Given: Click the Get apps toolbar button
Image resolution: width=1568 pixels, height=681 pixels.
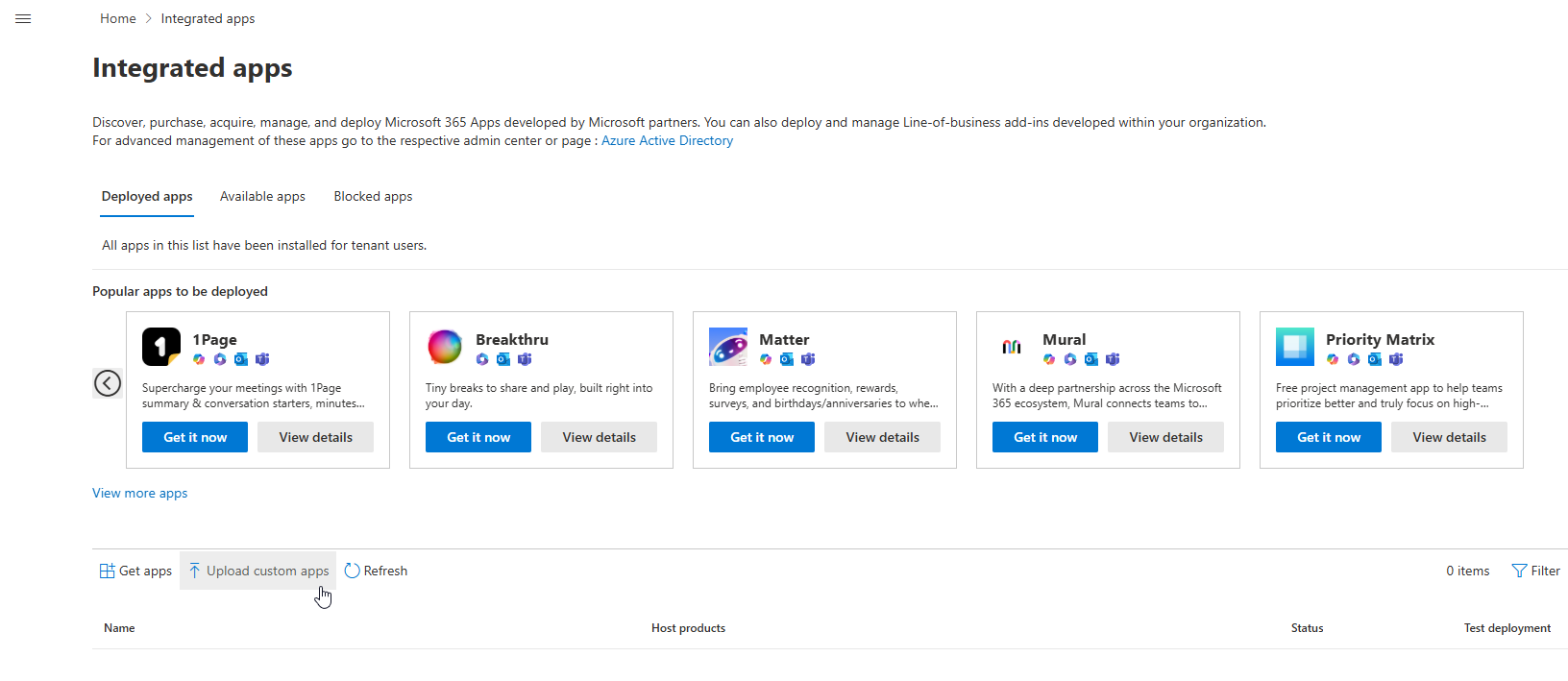Looking at the screenshot, I should (135, 571).
